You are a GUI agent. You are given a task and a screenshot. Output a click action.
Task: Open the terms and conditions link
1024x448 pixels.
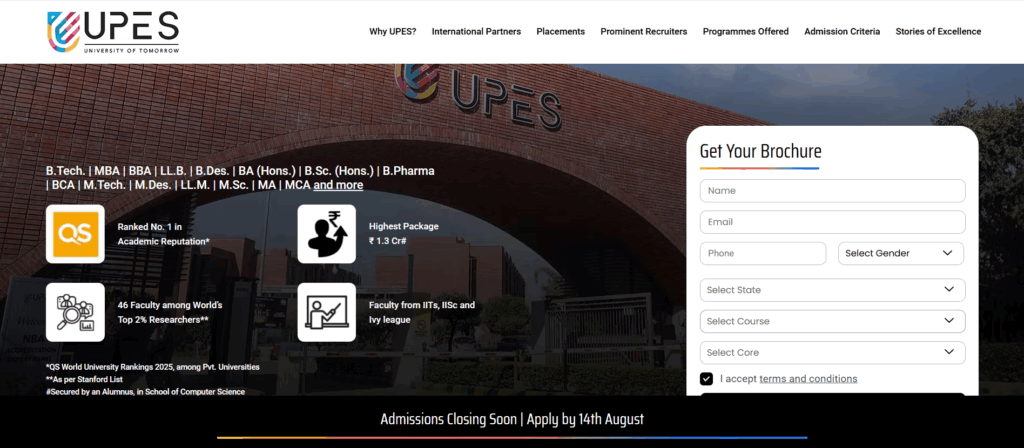tap(808, 379)
